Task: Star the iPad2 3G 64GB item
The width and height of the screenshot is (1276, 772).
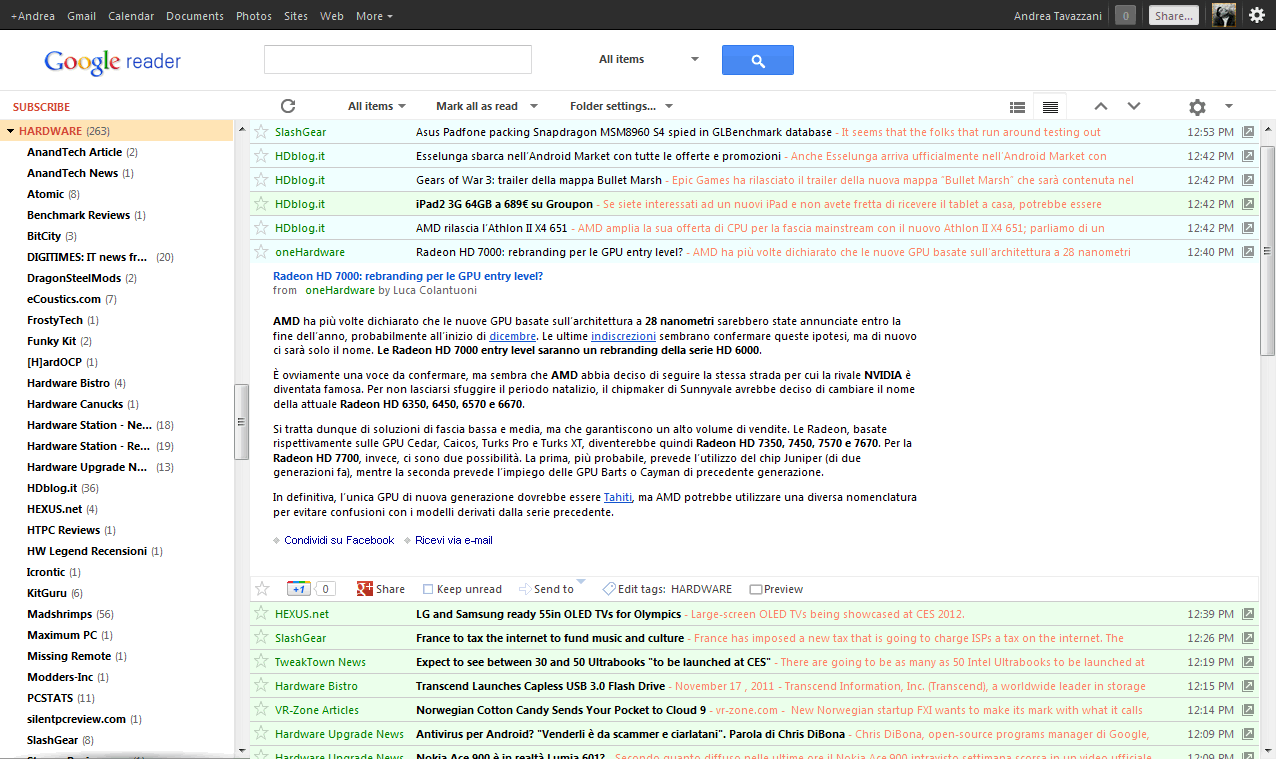Action: point(261,204)
